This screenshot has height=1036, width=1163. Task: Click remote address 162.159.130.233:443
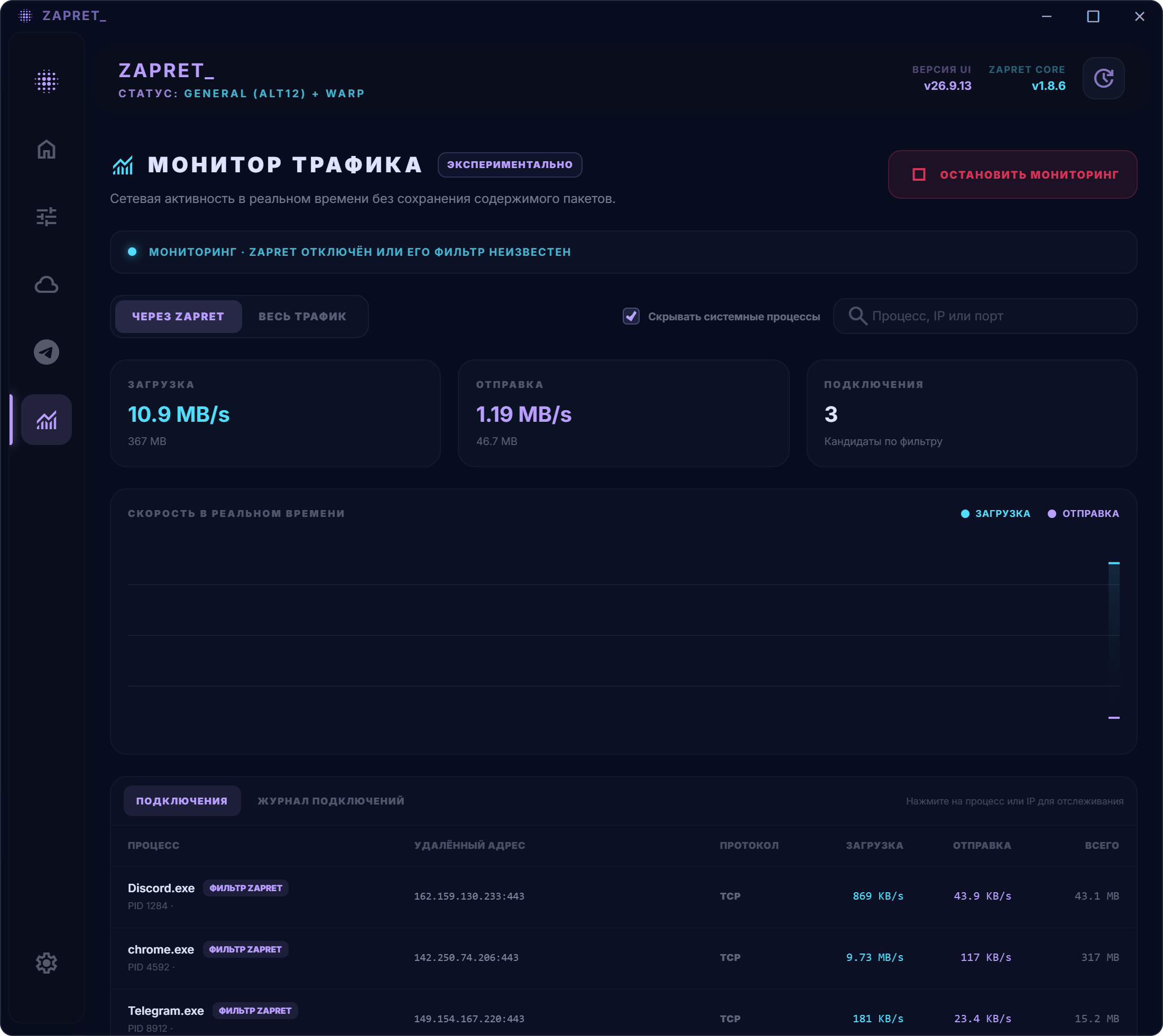469,896
